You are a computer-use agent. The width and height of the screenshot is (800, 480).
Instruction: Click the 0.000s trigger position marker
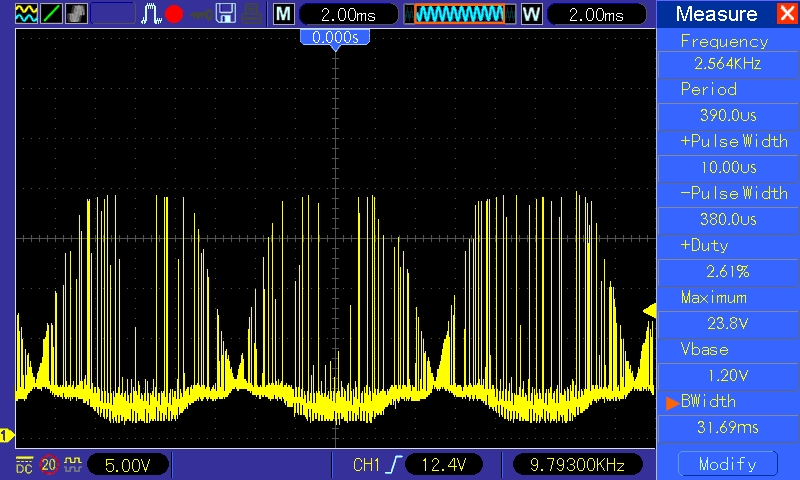coord(335,37)
